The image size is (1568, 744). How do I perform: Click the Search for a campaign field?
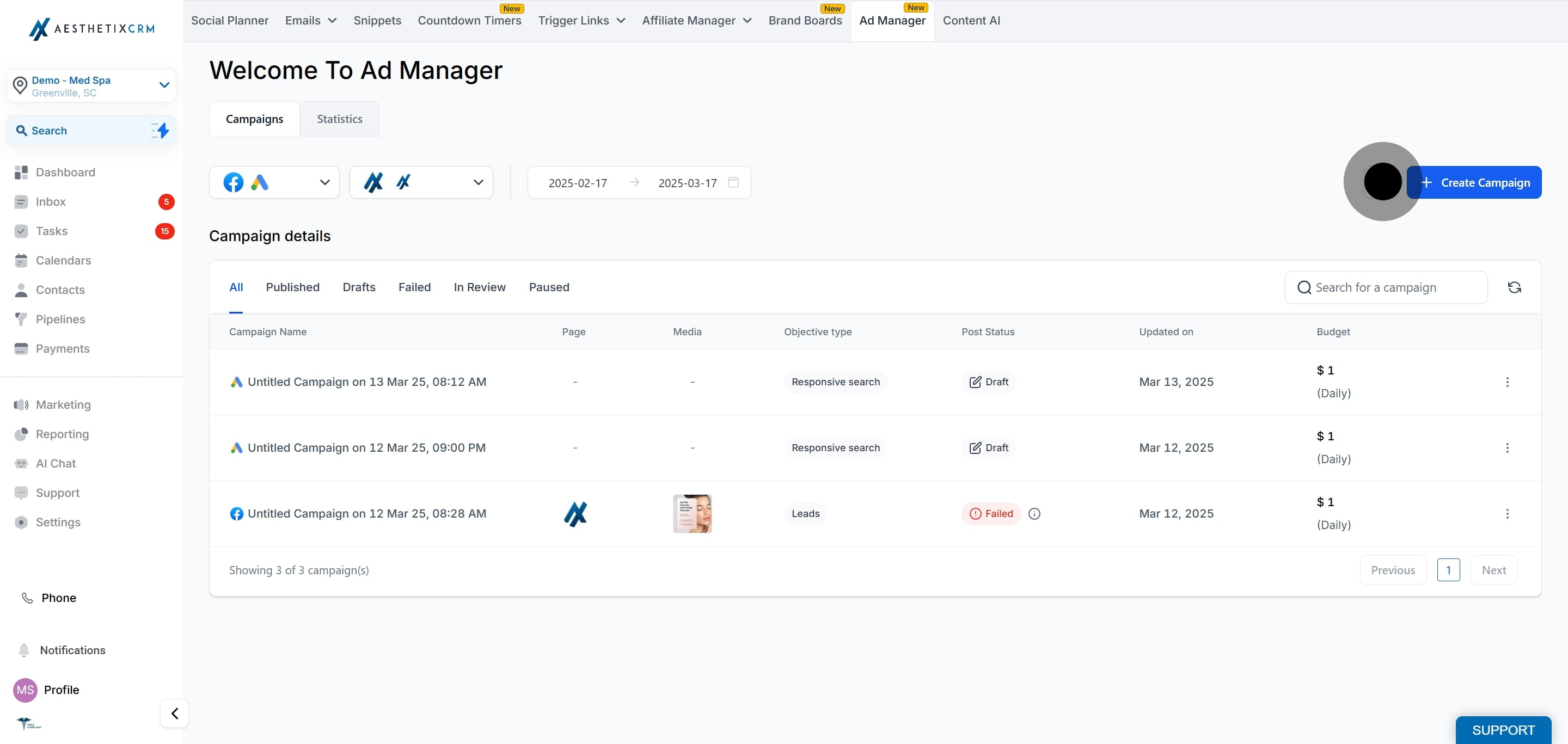[x=1386, y=287]
